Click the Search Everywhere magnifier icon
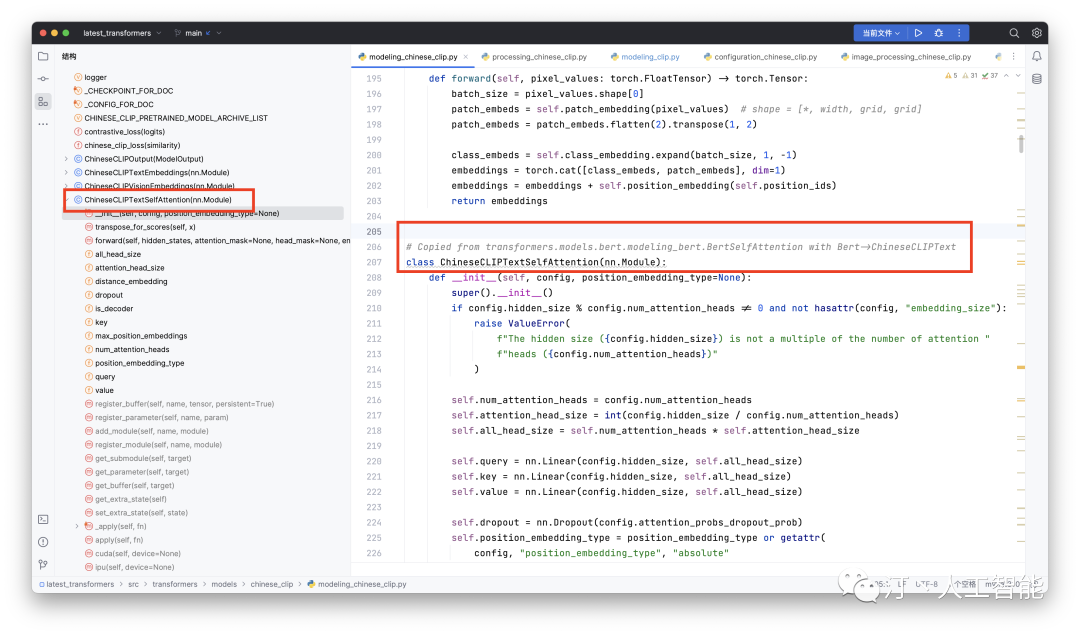This screenshot has height=635, width=1080. [x=1014, y=33]
